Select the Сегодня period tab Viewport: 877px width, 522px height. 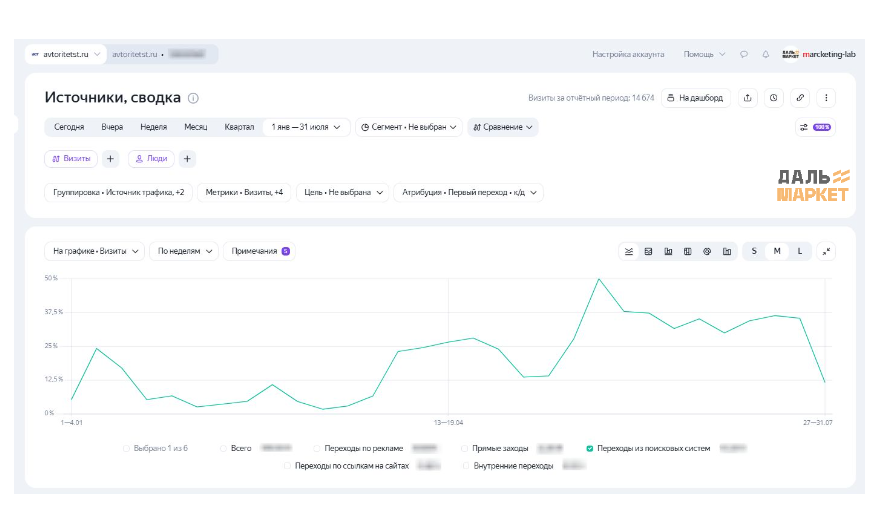click(69, 128)
